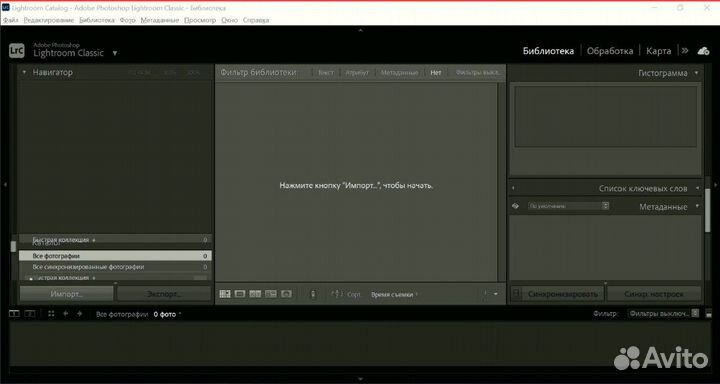Go back with left arrow in filmstrip bar
720x384 pixels.
pos(65,314)
